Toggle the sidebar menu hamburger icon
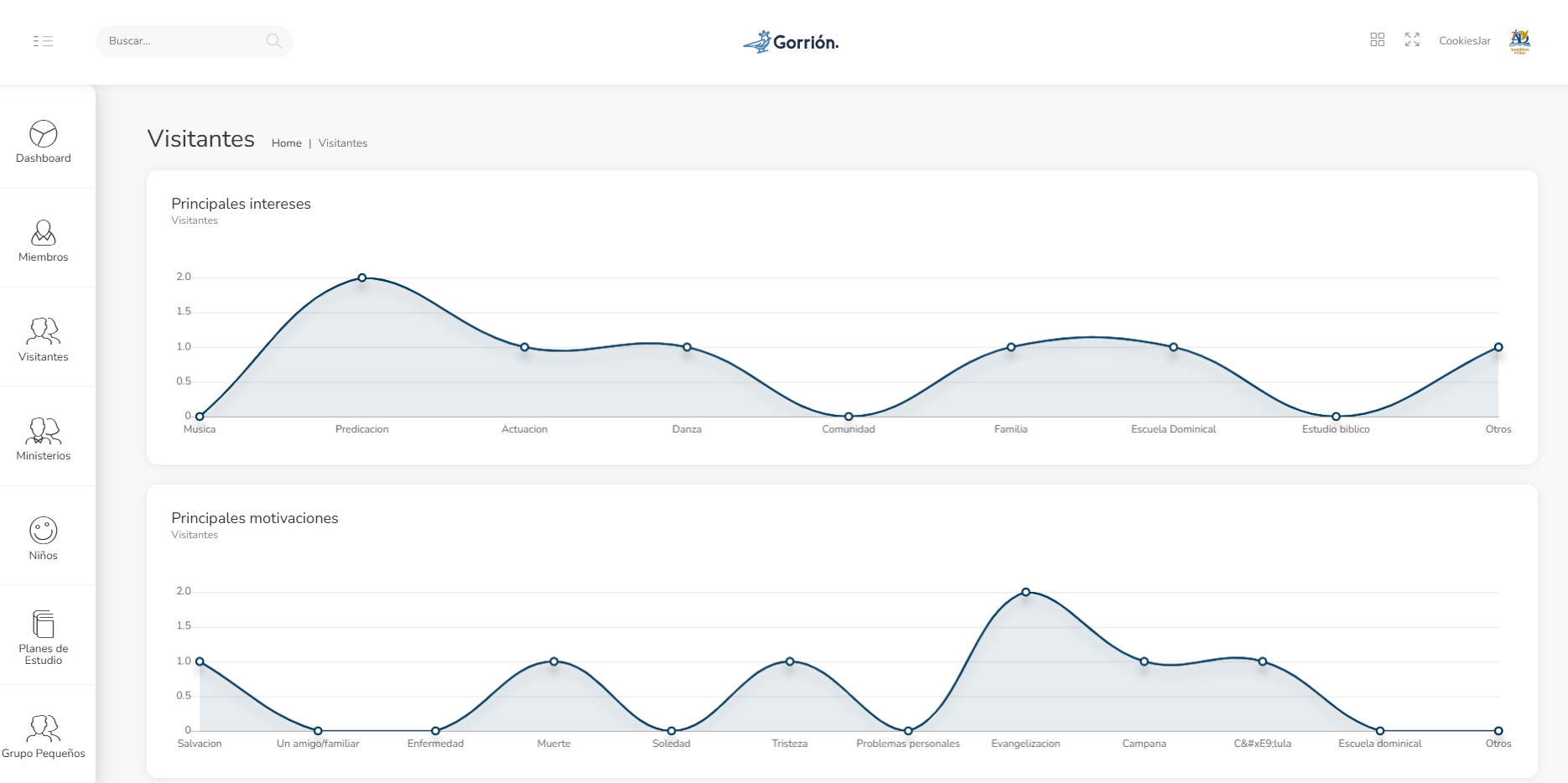Screen dimensions: 1568x783 point(43,41)
